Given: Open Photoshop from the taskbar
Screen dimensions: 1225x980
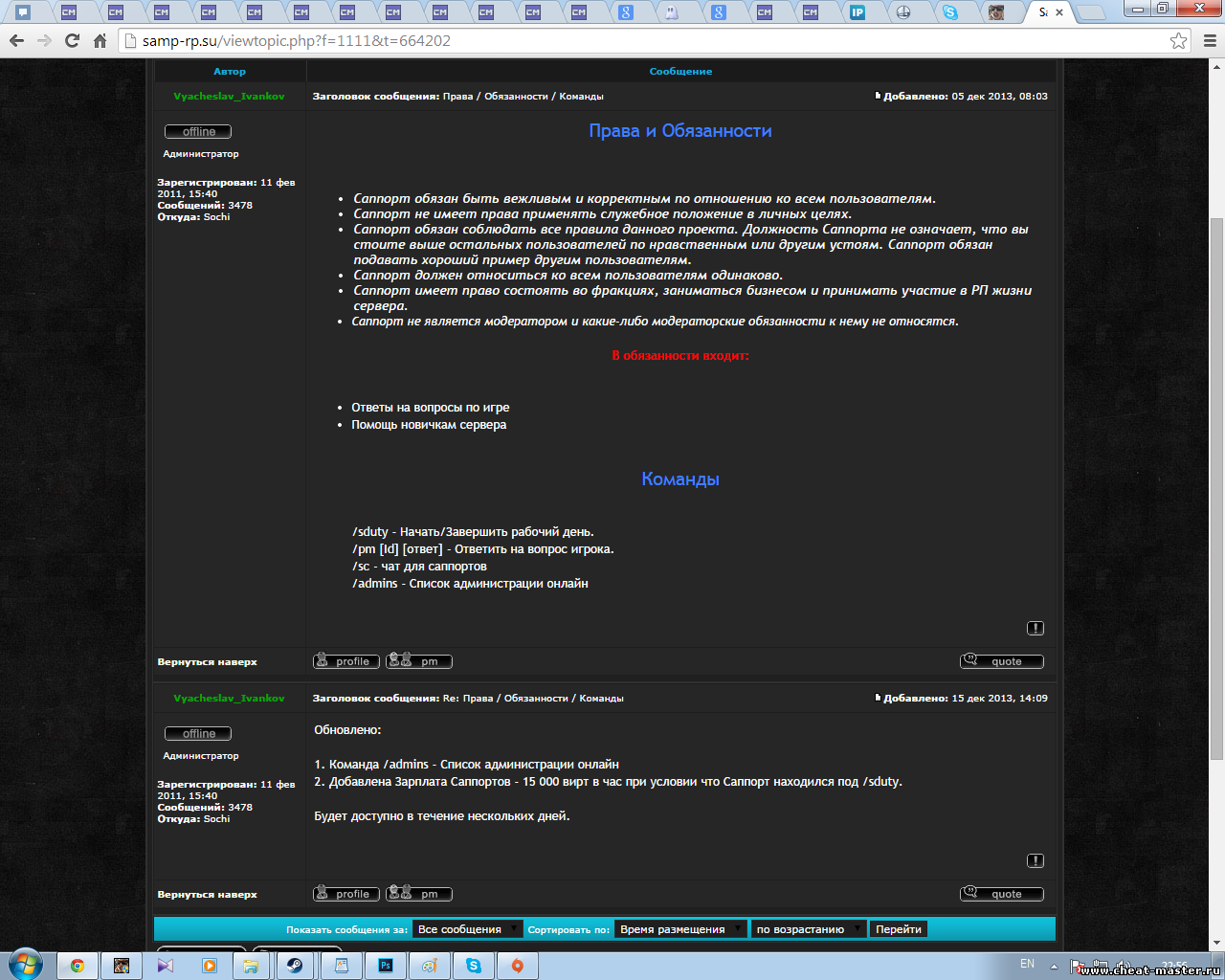Looking at the screenshot, I should [x=385, y=966].
